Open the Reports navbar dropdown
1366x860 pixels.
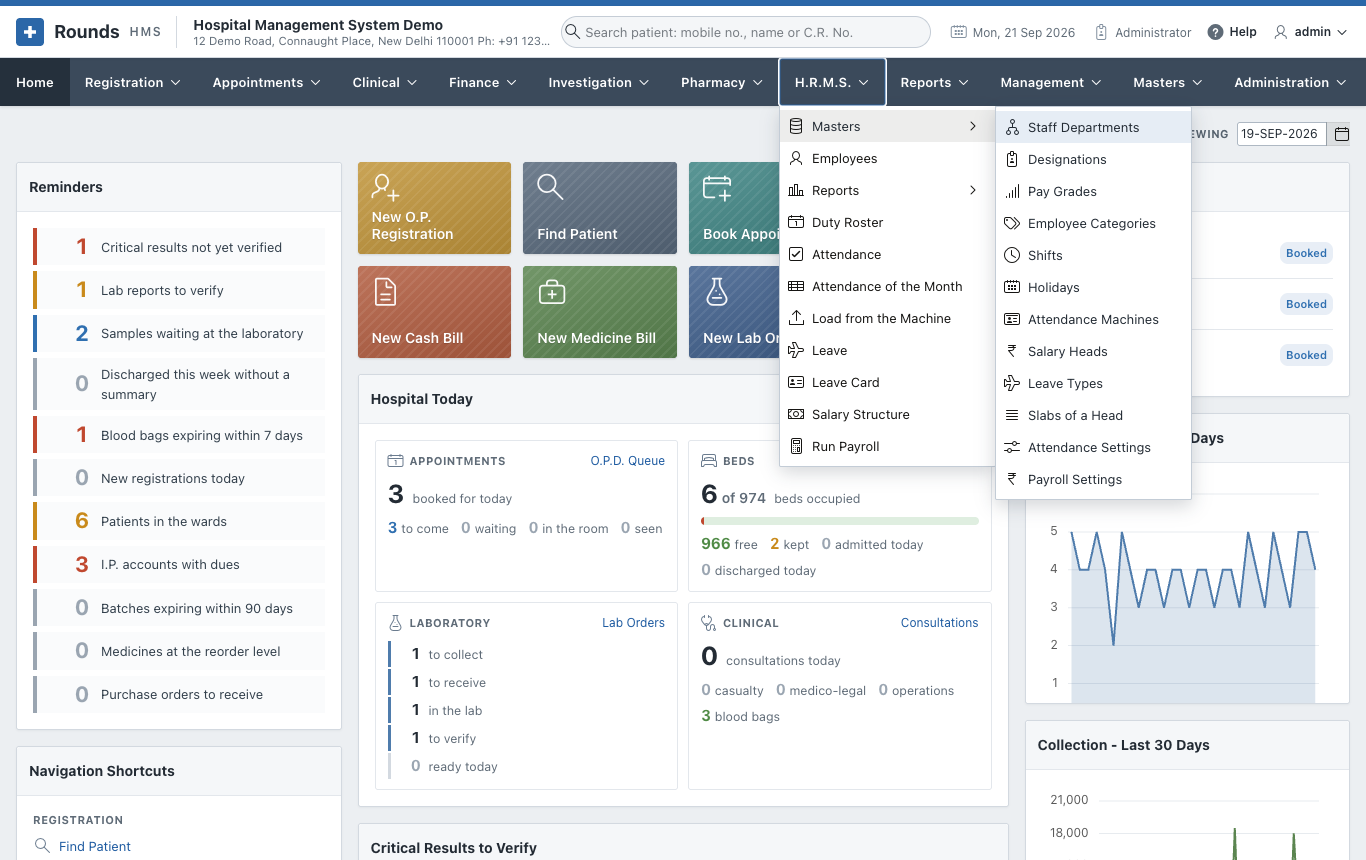935,82
